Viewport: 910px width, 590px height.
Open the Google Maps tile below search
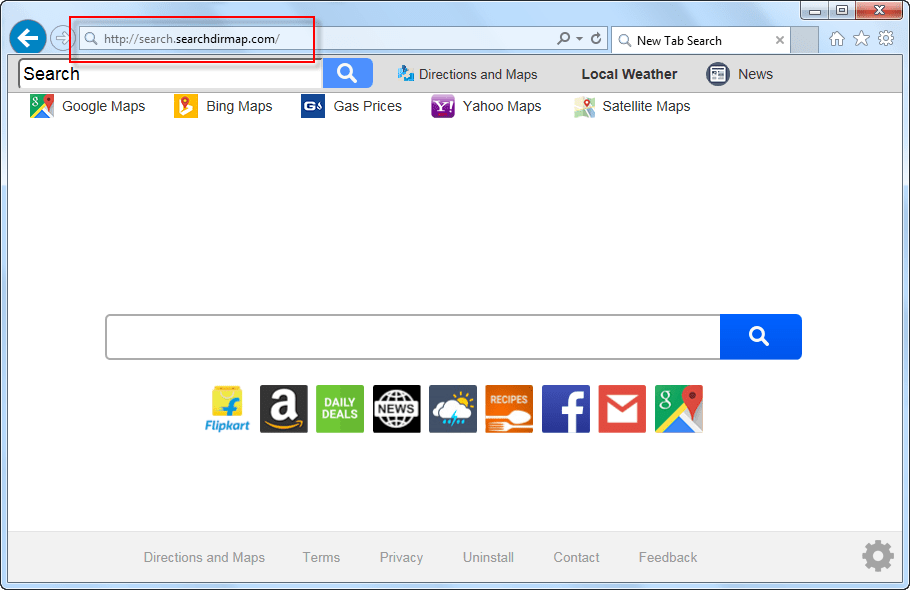[678, 409]
